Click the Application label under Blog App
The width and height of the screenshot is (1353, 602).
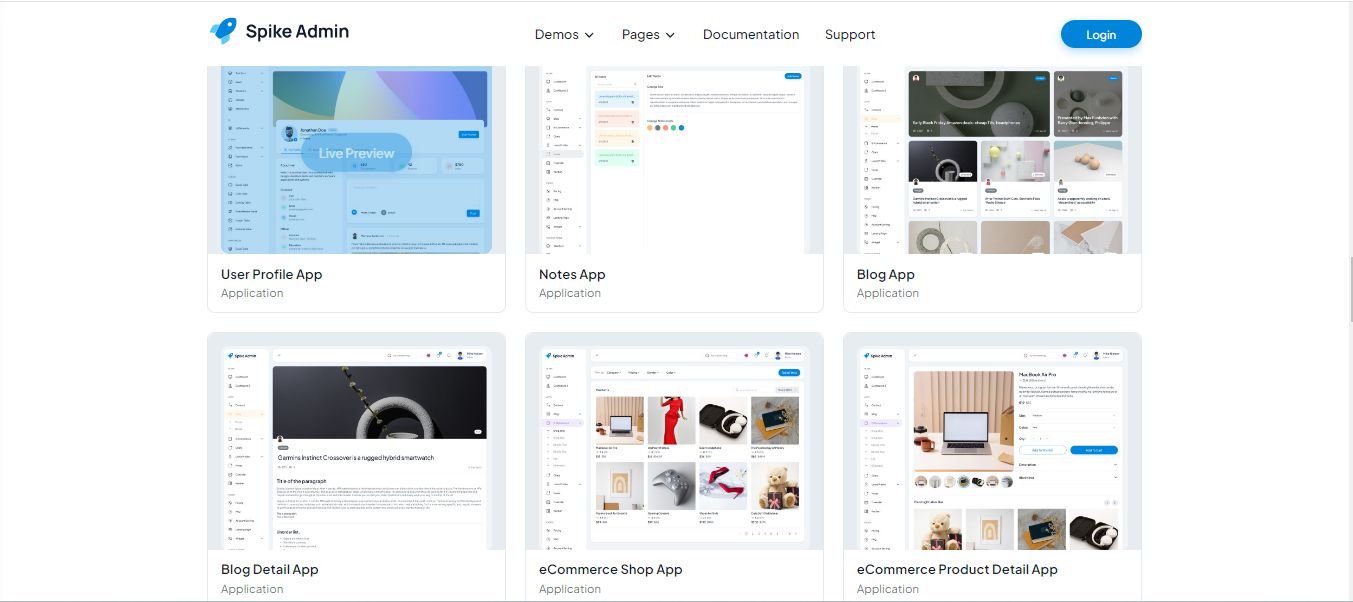pyautogui.click(x=888, y=293)
